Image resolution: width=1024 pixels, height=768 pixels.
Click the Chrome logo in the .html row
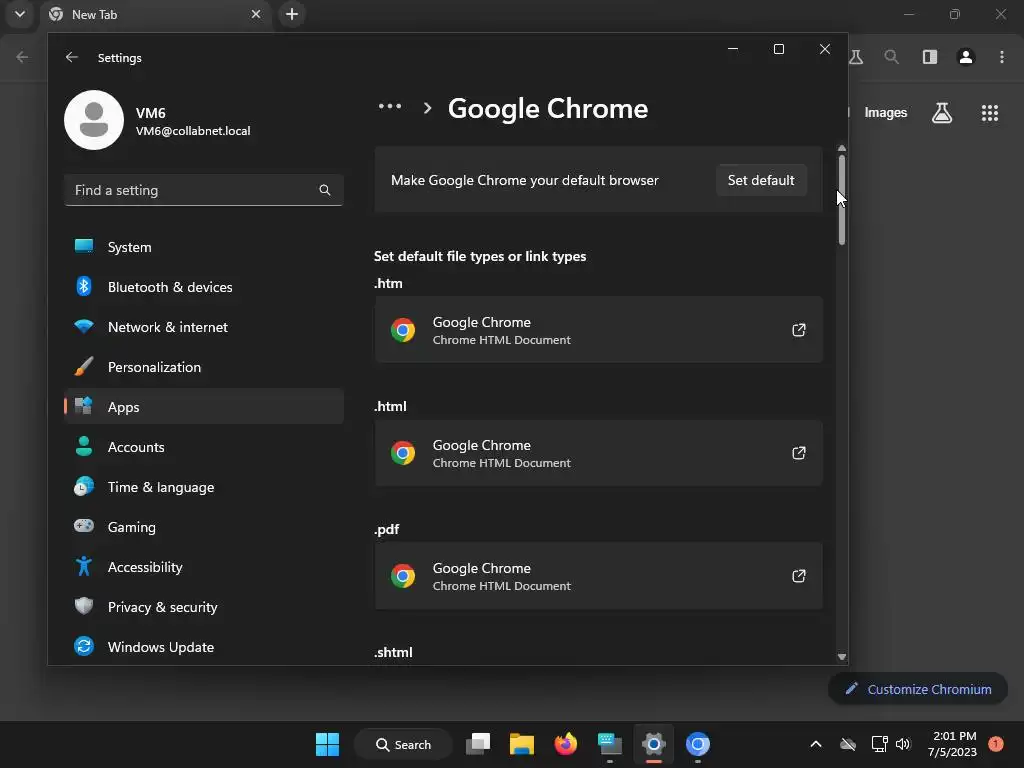(403, 453)
